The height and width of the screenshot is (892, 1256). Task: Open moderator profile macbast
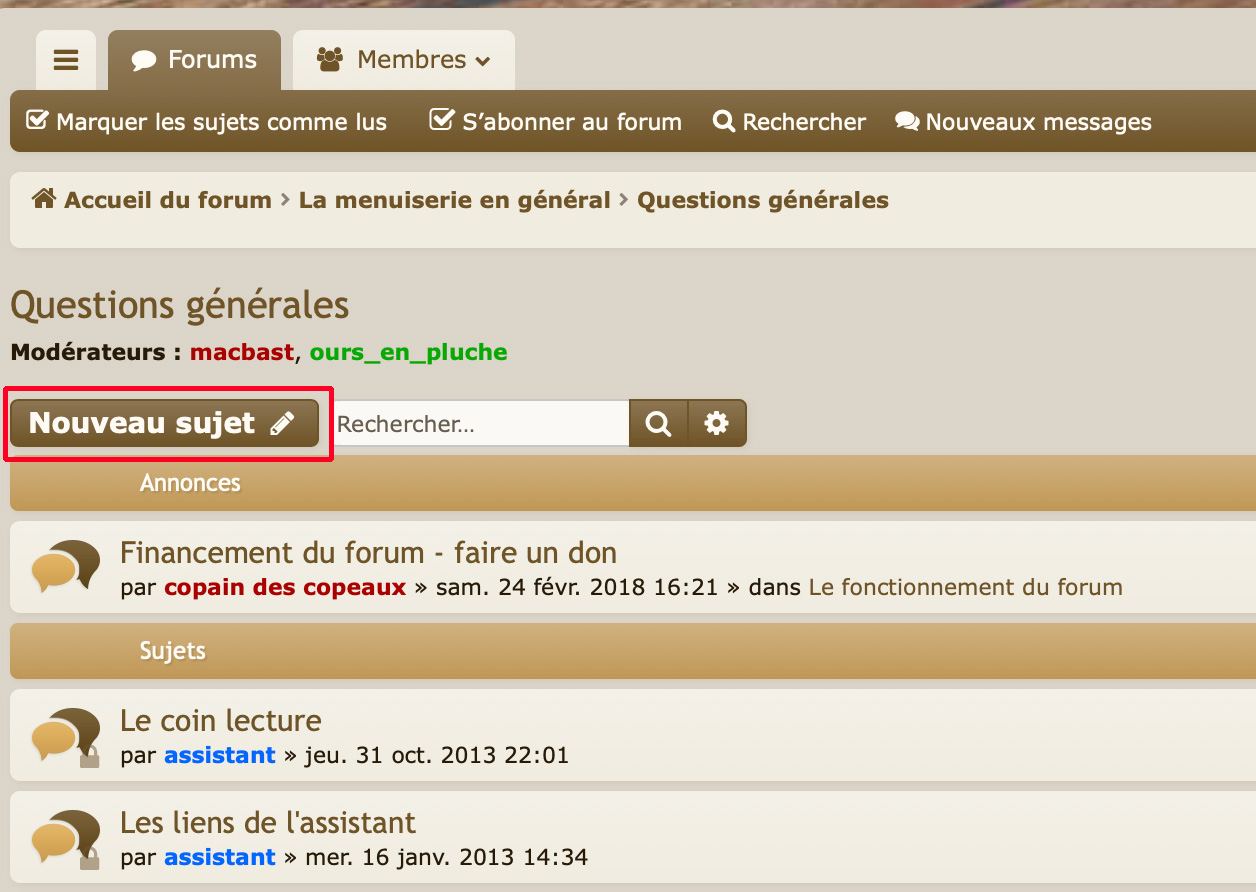pos(241,352)
